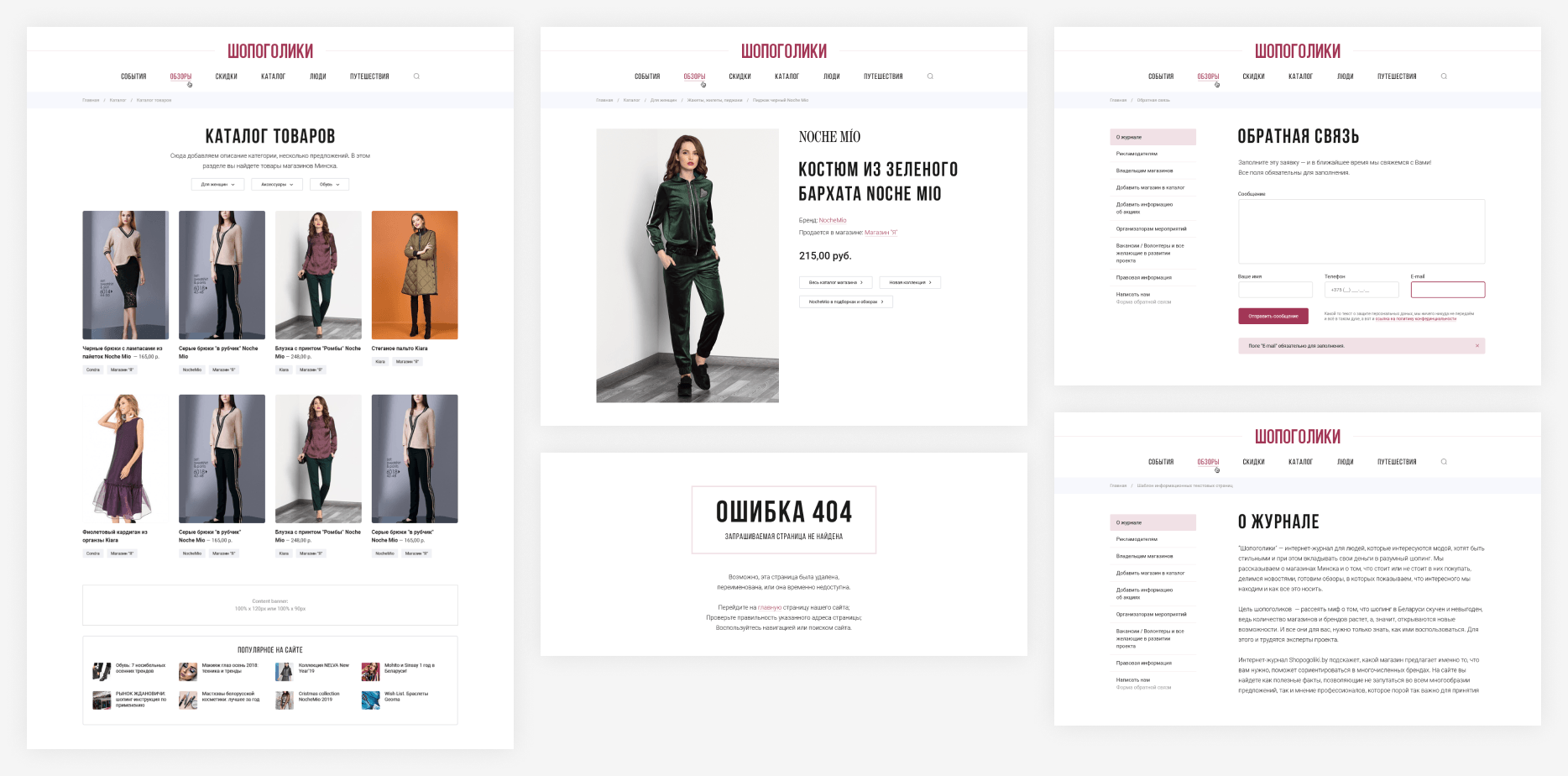Open СОБЫТИЯ in the catalog page menu
The width and height of the screenshot is (1568, 776).
tap(133, 76)
